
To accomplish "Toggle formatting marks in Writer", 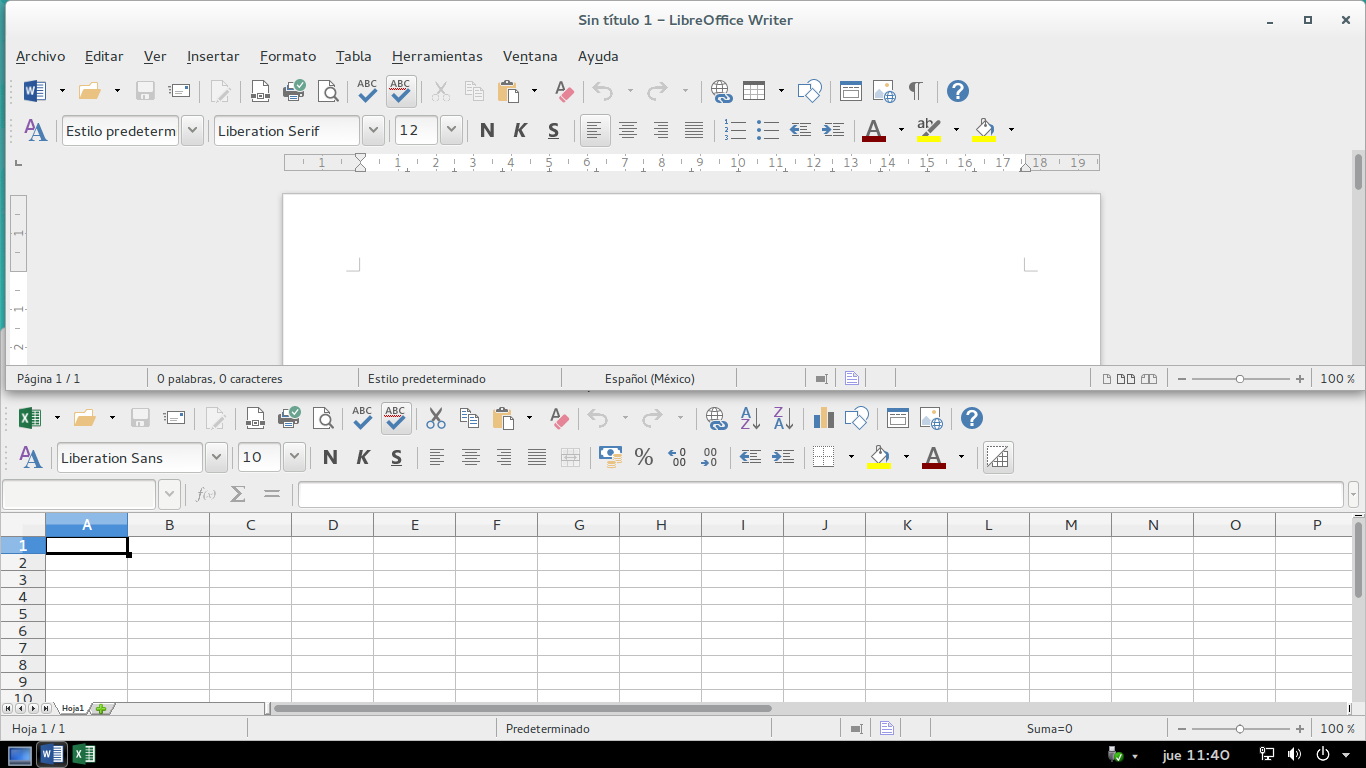I will pyautogui.click(x=915, y=90).
